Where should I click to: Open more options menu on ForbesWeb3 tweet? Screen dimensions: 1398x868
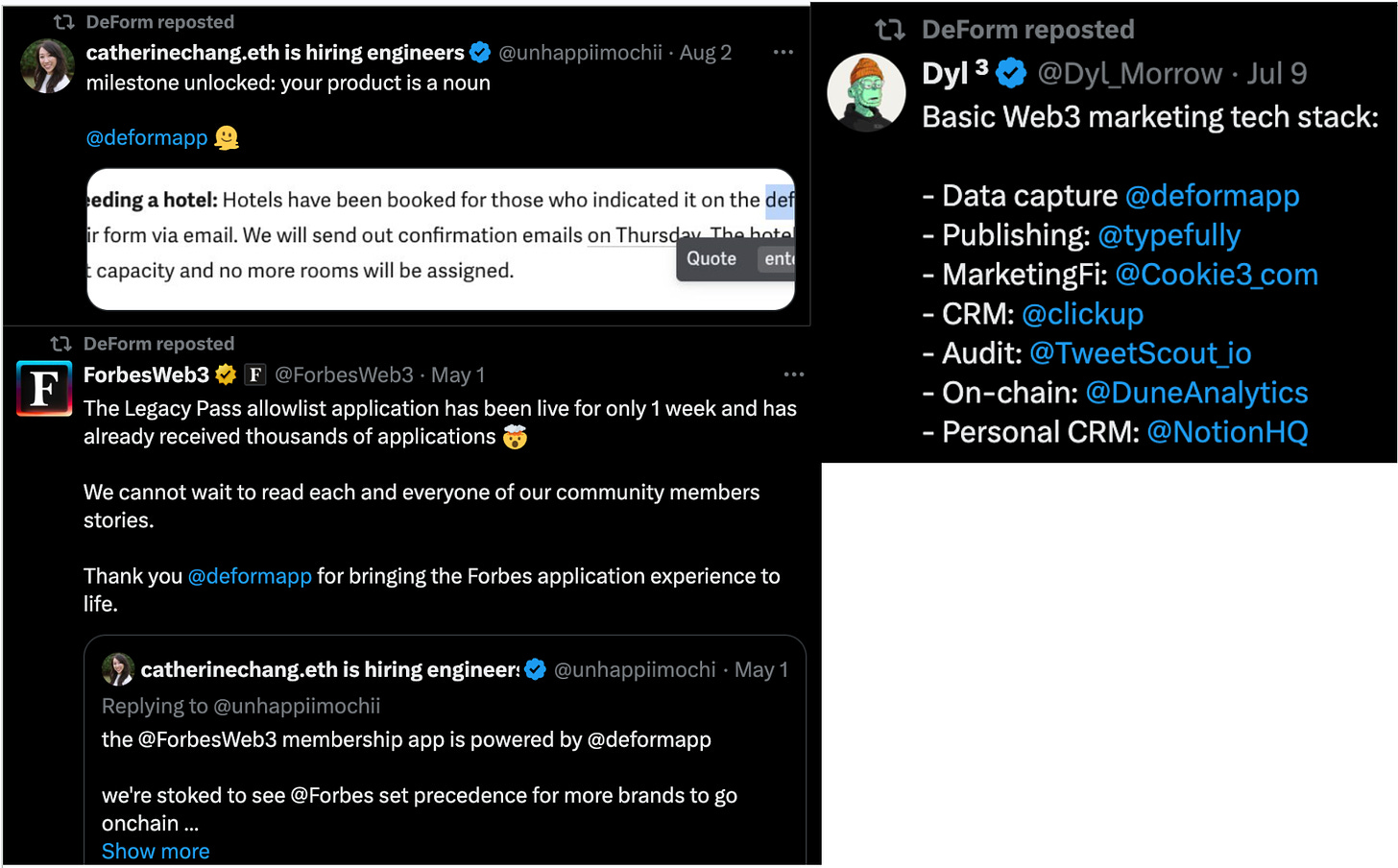pos(793,374)
